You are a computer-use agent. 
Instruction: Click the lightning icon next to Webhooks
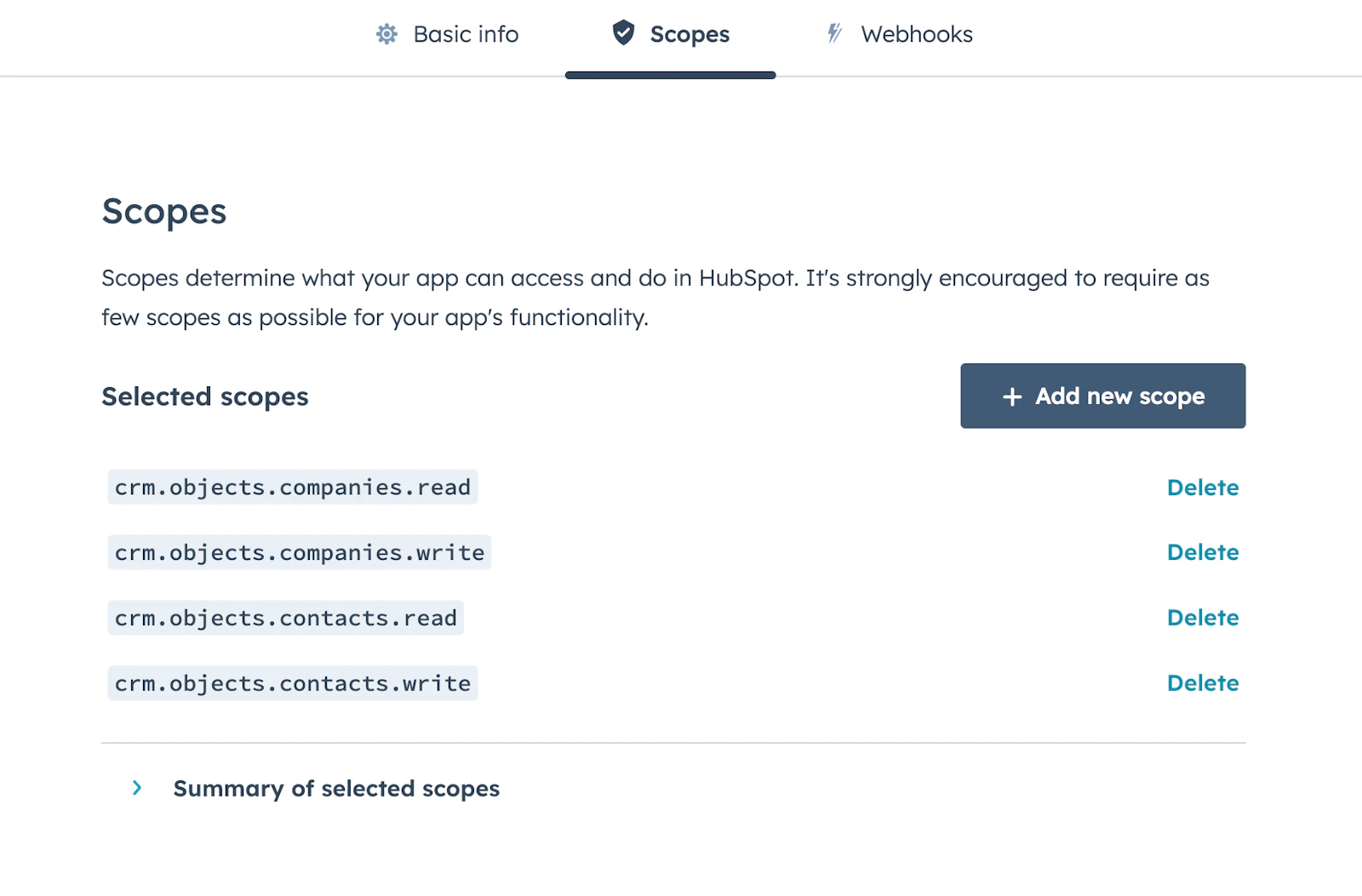pos(835,33)
